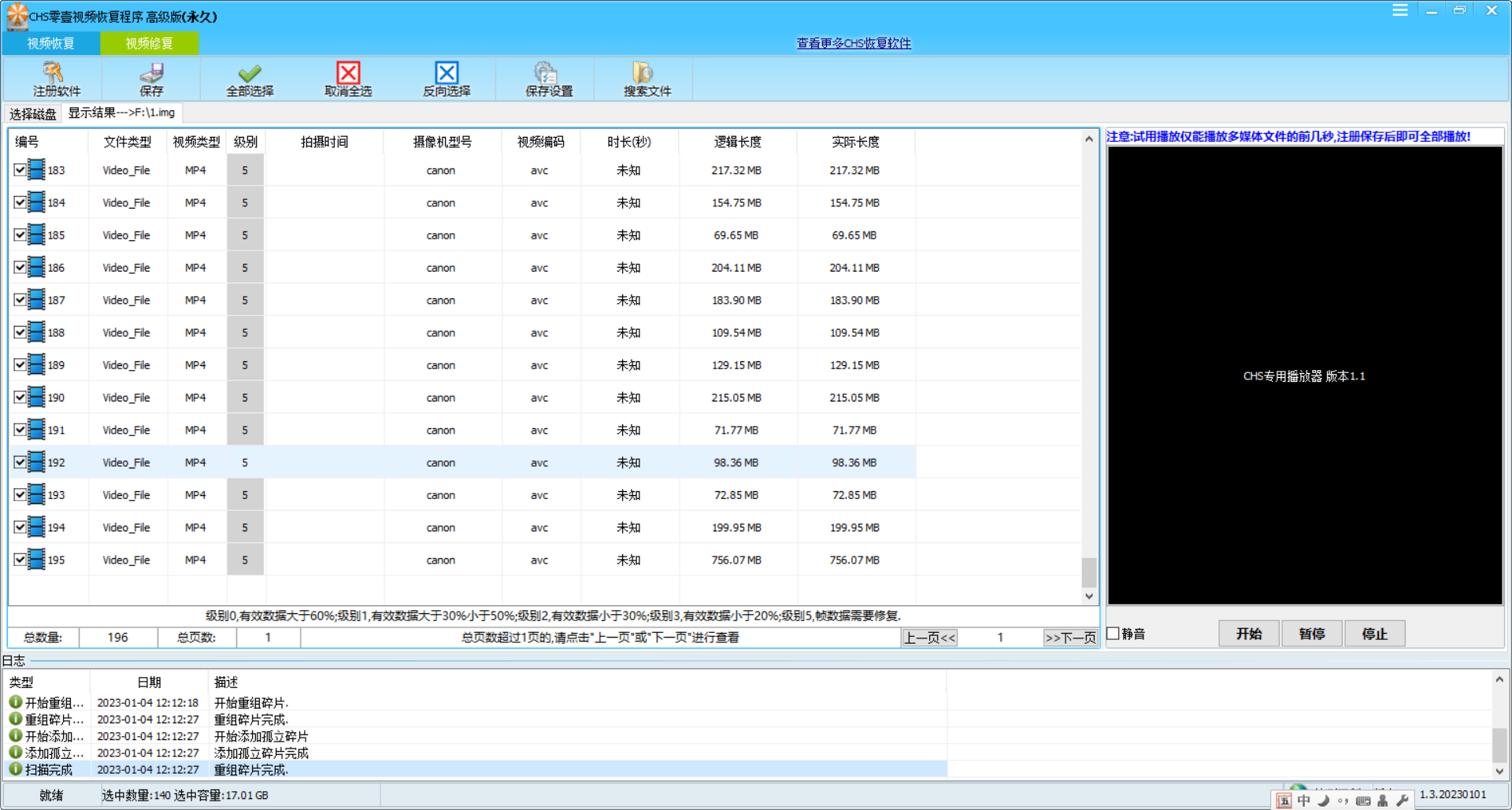Switch to the 视频修复 tab
The image size is (1512, 810).
(150, 43)
